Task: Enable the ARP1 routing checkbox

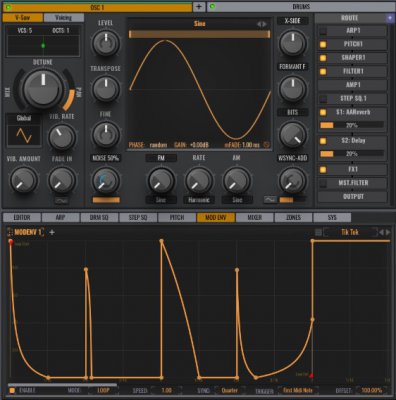Action: click(x=323, y=31)
